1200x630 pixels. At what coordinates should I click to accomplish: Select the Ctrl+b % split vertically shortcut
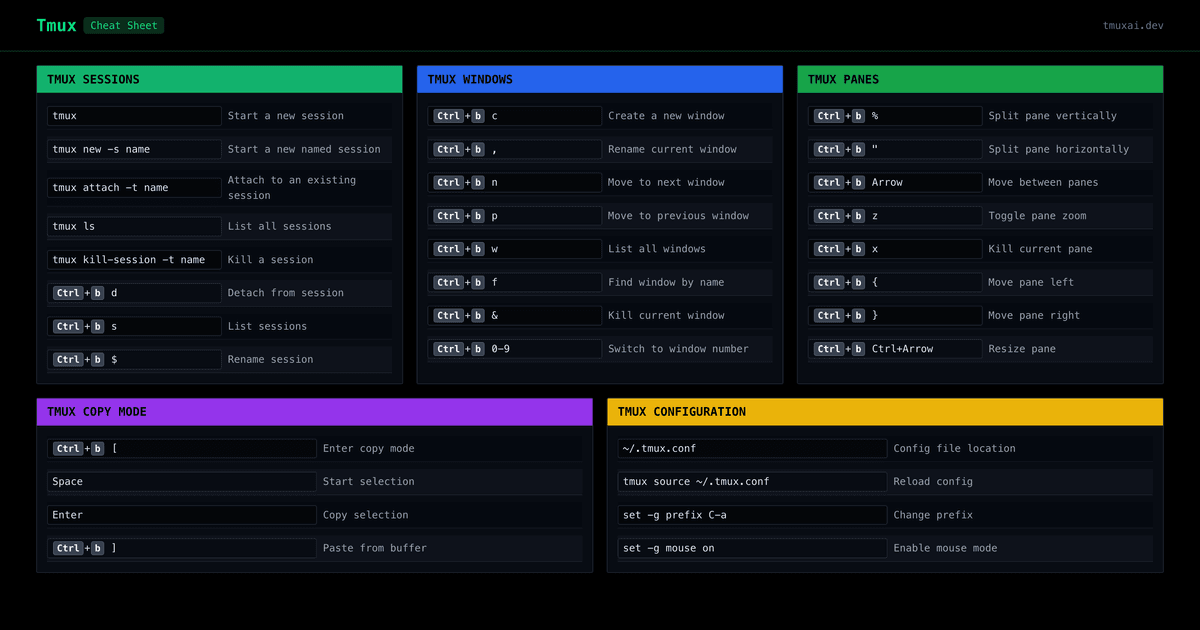pos(894,115)
